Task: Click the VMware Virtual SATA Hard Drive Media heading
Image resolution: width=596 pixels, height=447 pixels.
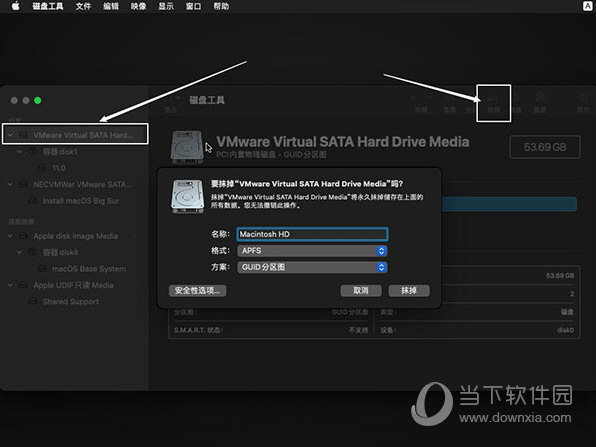Action: [x=342, y=142]
